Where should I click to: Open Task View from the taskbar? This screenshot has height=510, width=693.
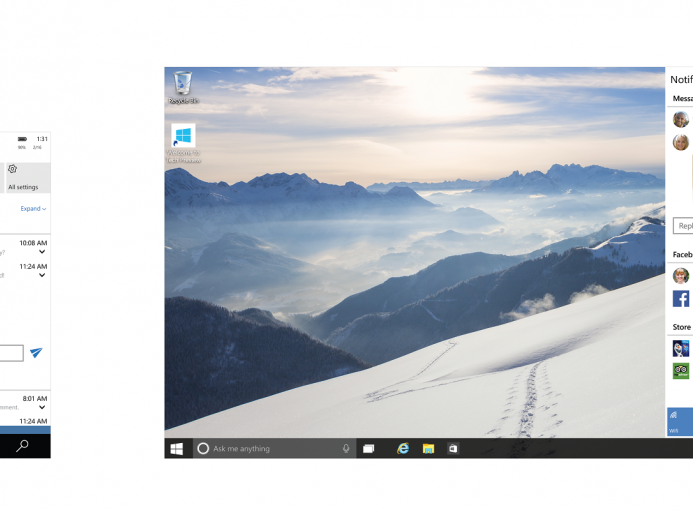coord(369,449)
